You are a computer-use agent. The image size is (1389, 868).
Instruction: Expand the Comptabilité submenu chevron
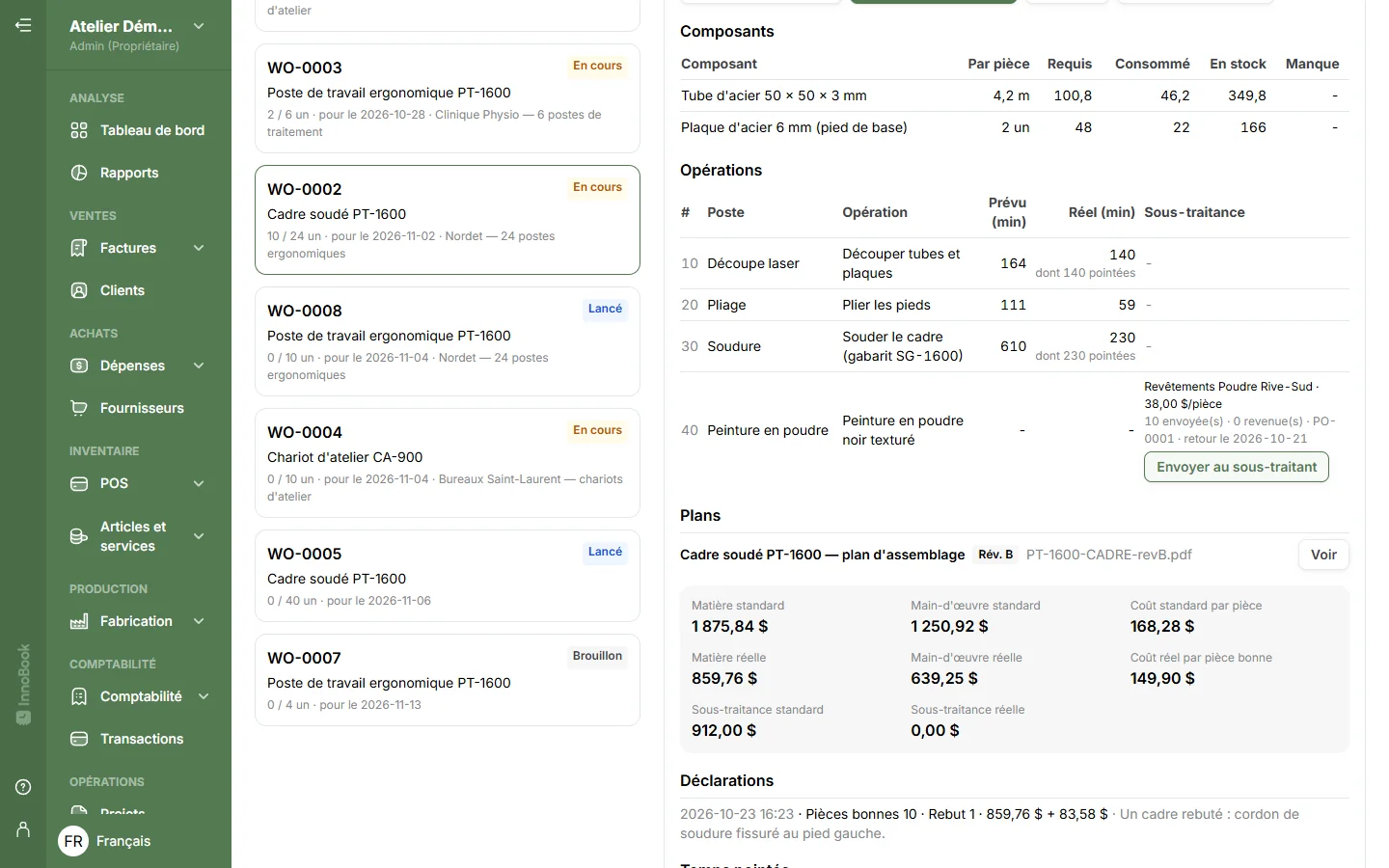tap(204, 696)
